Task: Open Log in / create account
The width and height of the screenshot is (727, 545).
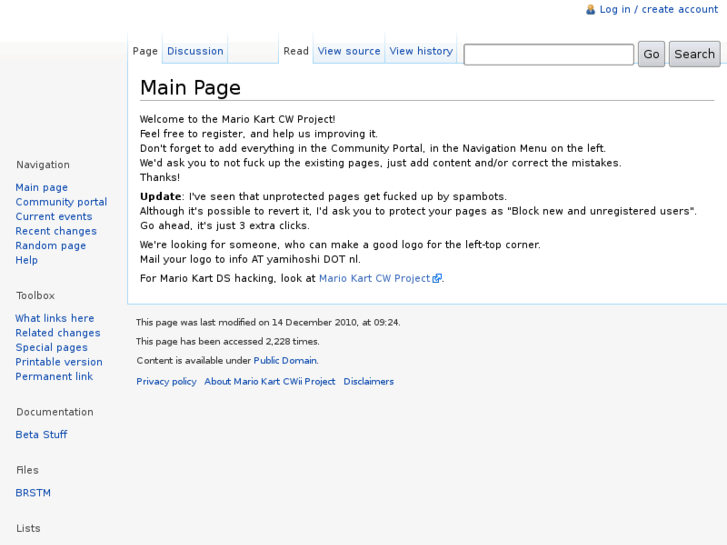Action: pyautogui.click(x=658, y=9)
